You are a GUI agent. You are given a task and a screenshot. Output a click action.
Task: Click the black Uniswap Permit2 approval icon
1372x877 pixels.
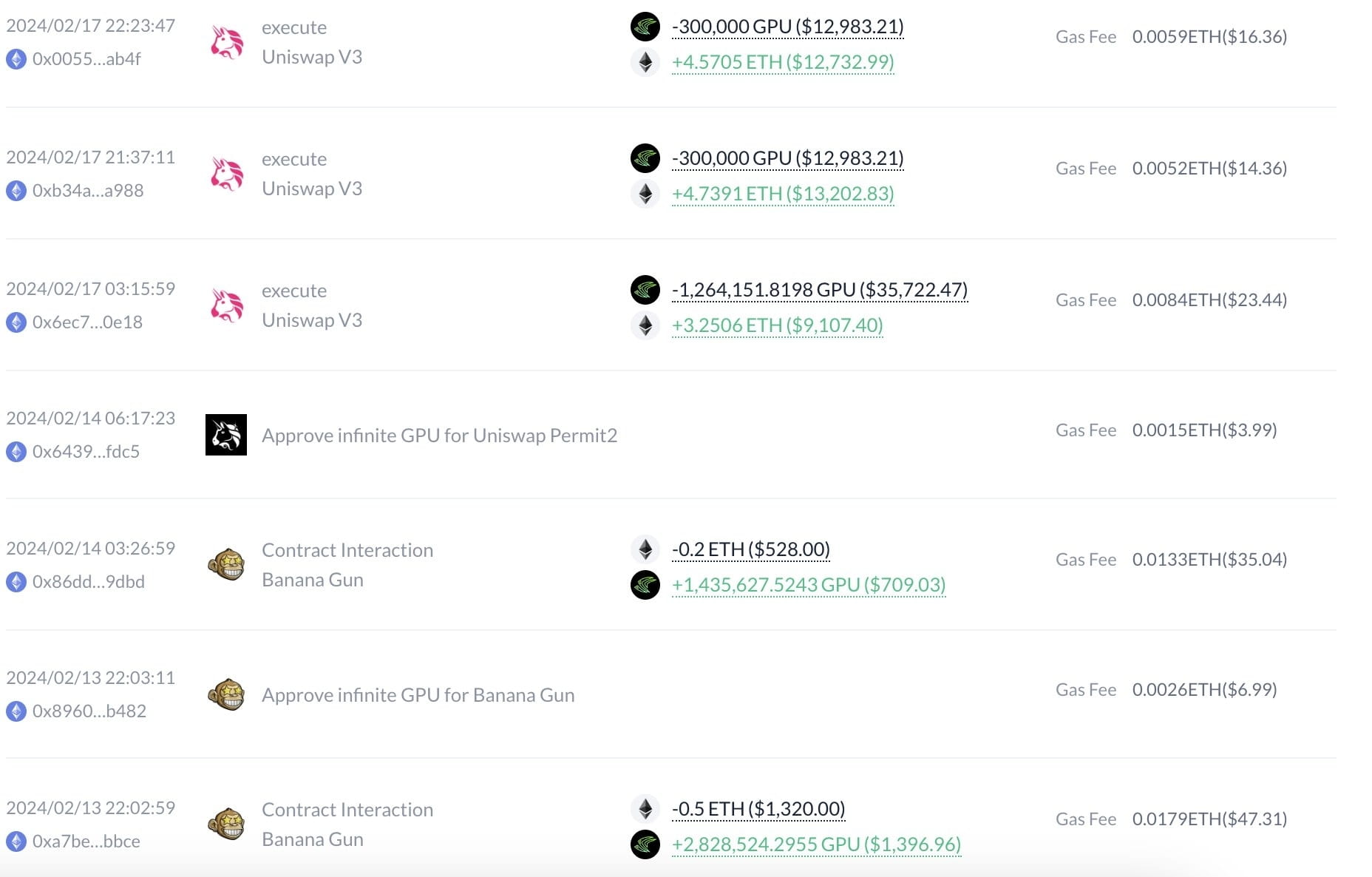tap(227, 435)
